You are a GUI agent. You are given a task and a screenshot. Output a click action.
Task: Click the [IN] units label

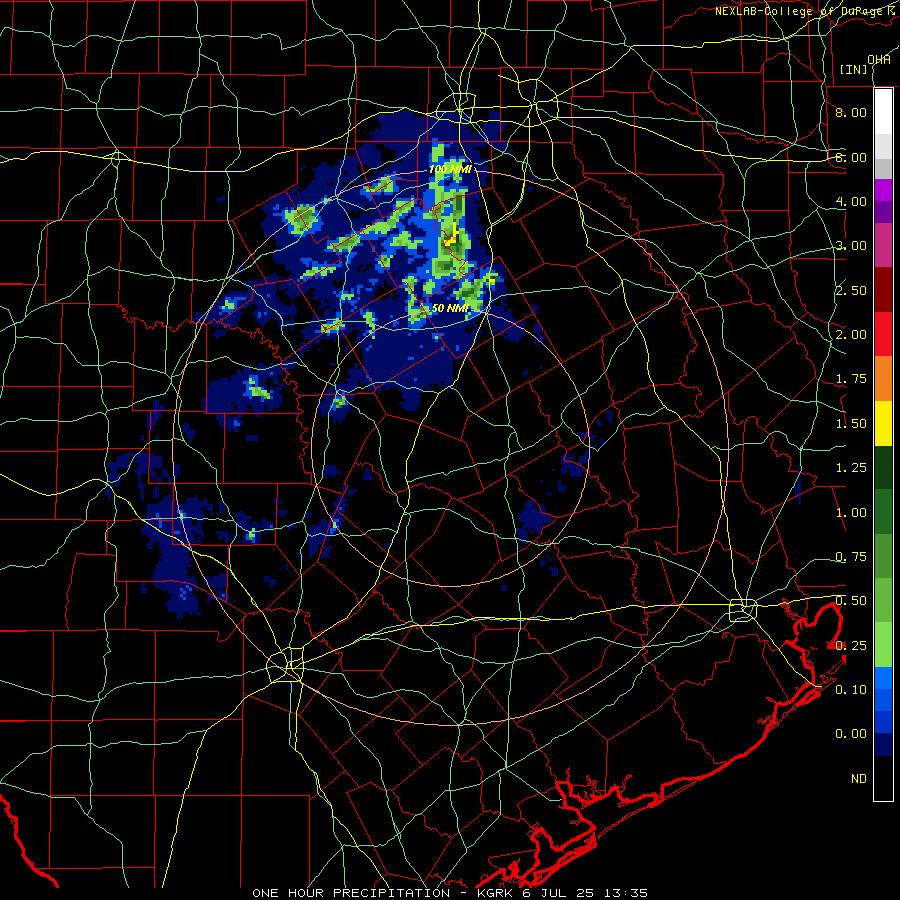[854, 69]
